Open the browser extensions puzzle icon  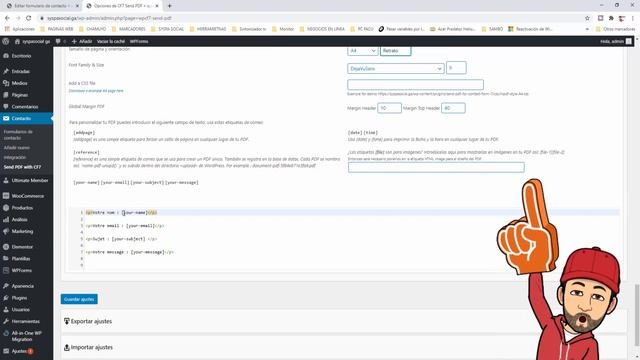611,18
